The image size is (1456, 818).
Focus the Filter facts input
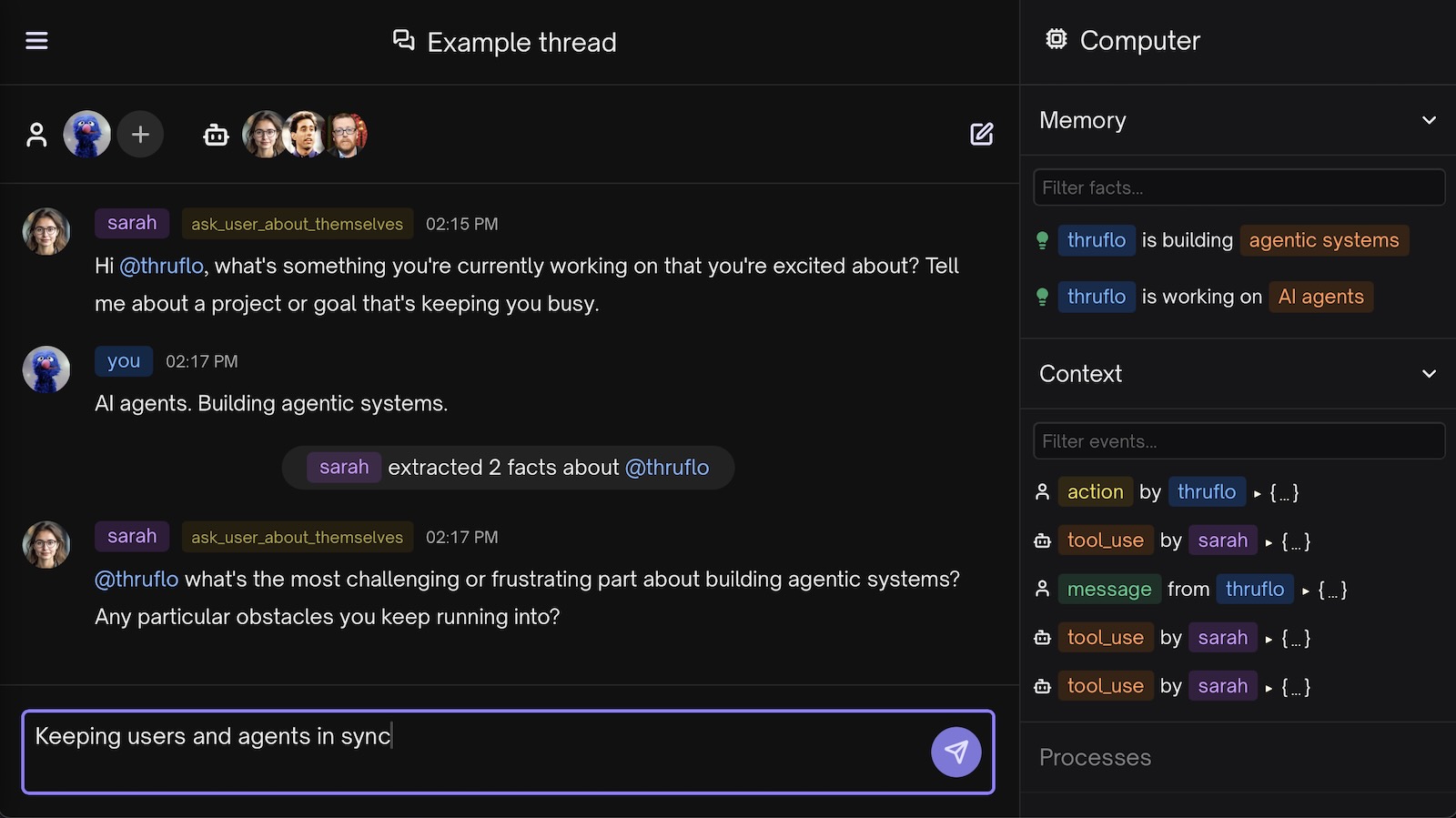point(1238,187)
